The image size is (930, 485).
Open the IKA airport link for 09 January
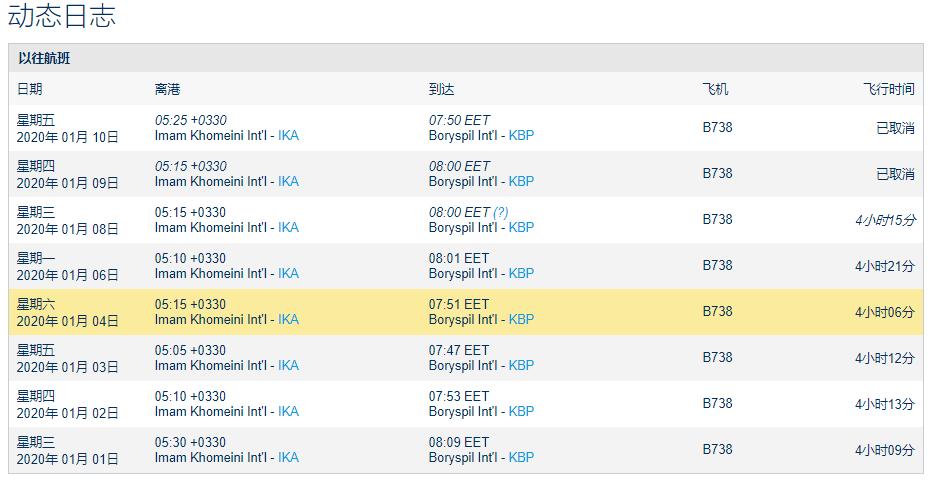click(288, 181)
